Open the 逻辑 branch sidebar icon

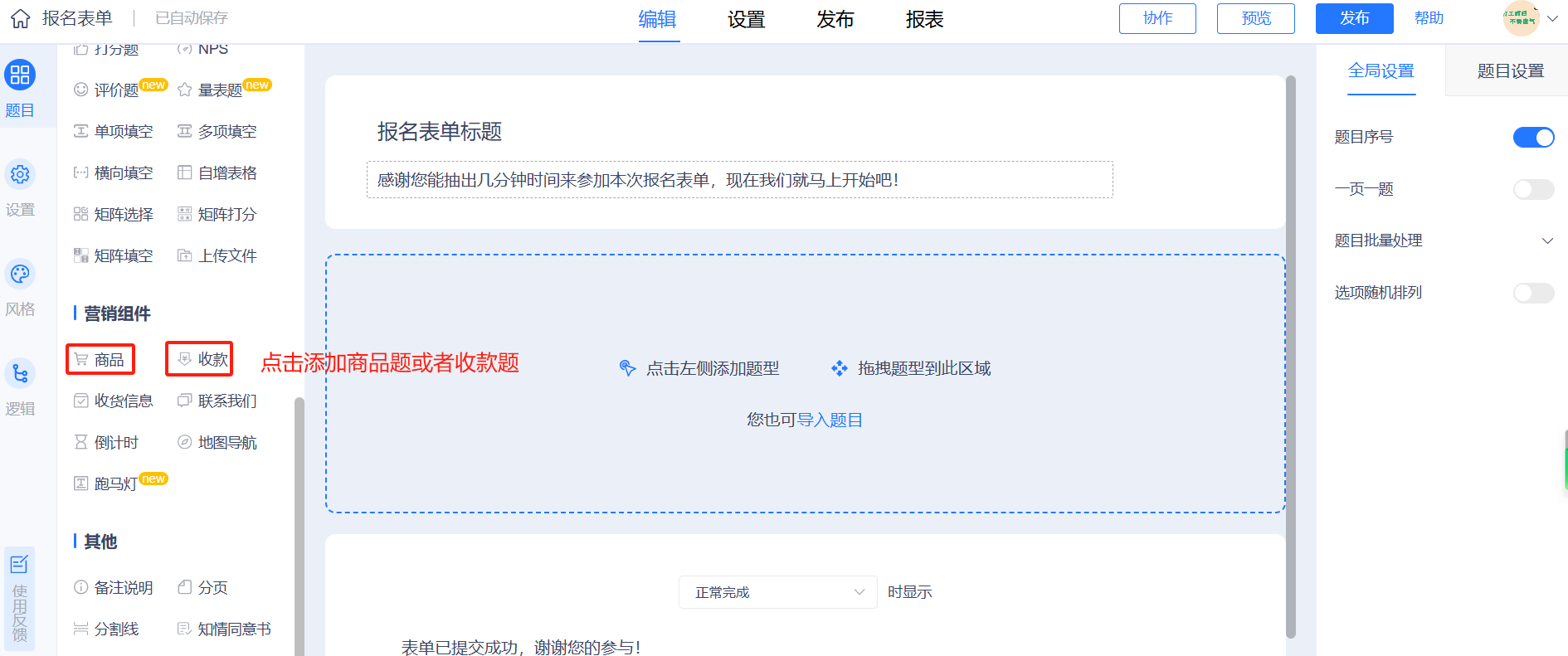[20, 373]
